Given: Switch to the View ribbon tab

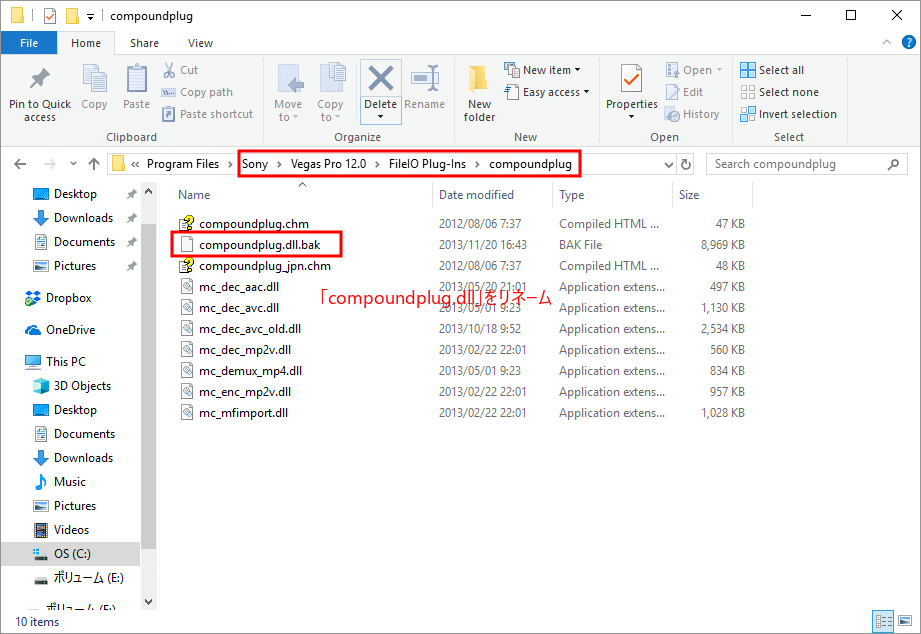Looking at the screenshot, I should 200,43.
